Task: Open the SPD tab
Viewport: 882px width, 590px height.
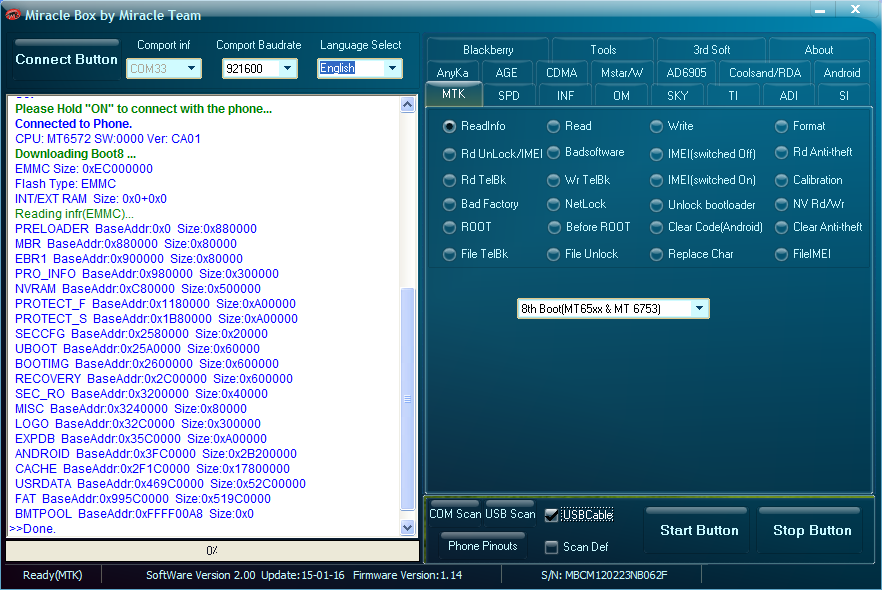Action: pos(508,96)
